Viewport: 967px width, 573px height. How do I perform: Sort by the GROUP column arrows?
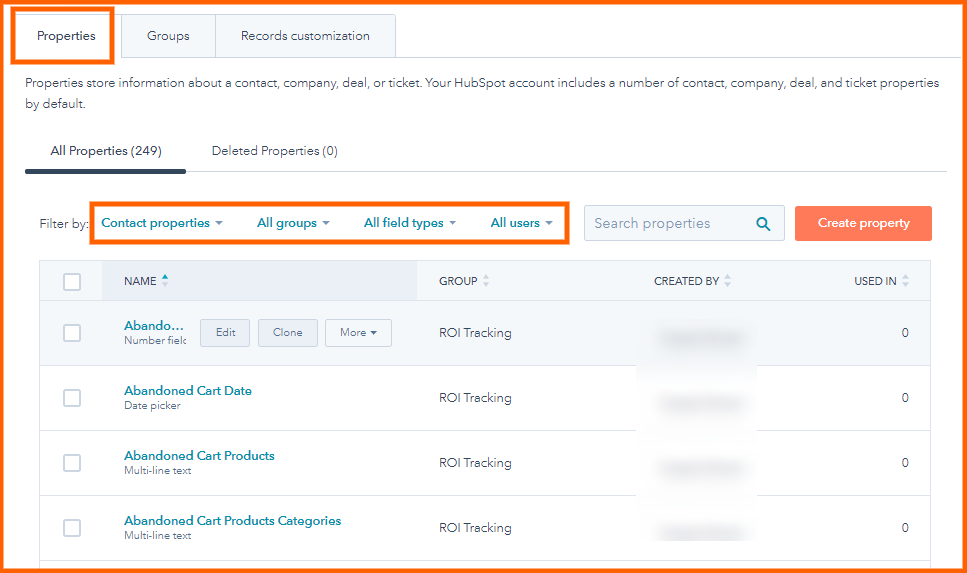(x=486, y=282)
